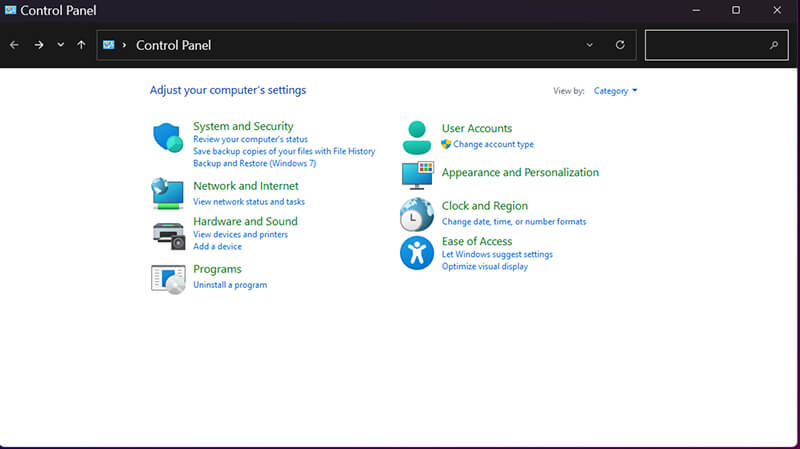Expand the address bar breadcrumb chevron

coord(124,45)
